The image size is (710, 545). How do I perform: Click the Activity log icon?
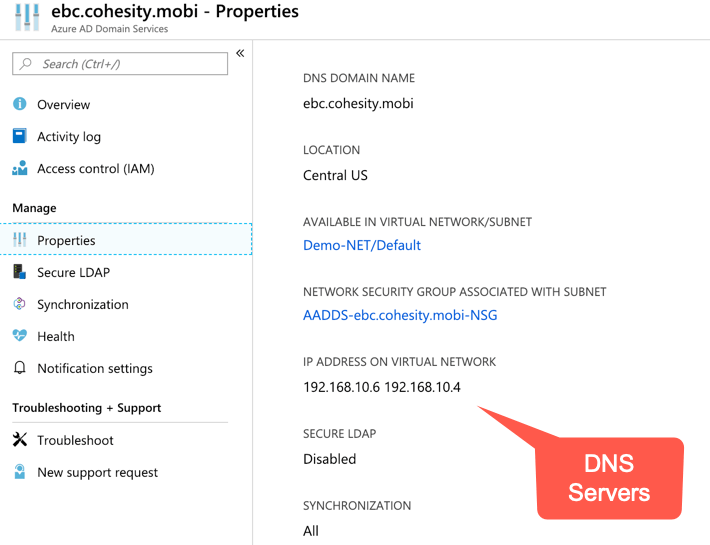click(20, 137)
